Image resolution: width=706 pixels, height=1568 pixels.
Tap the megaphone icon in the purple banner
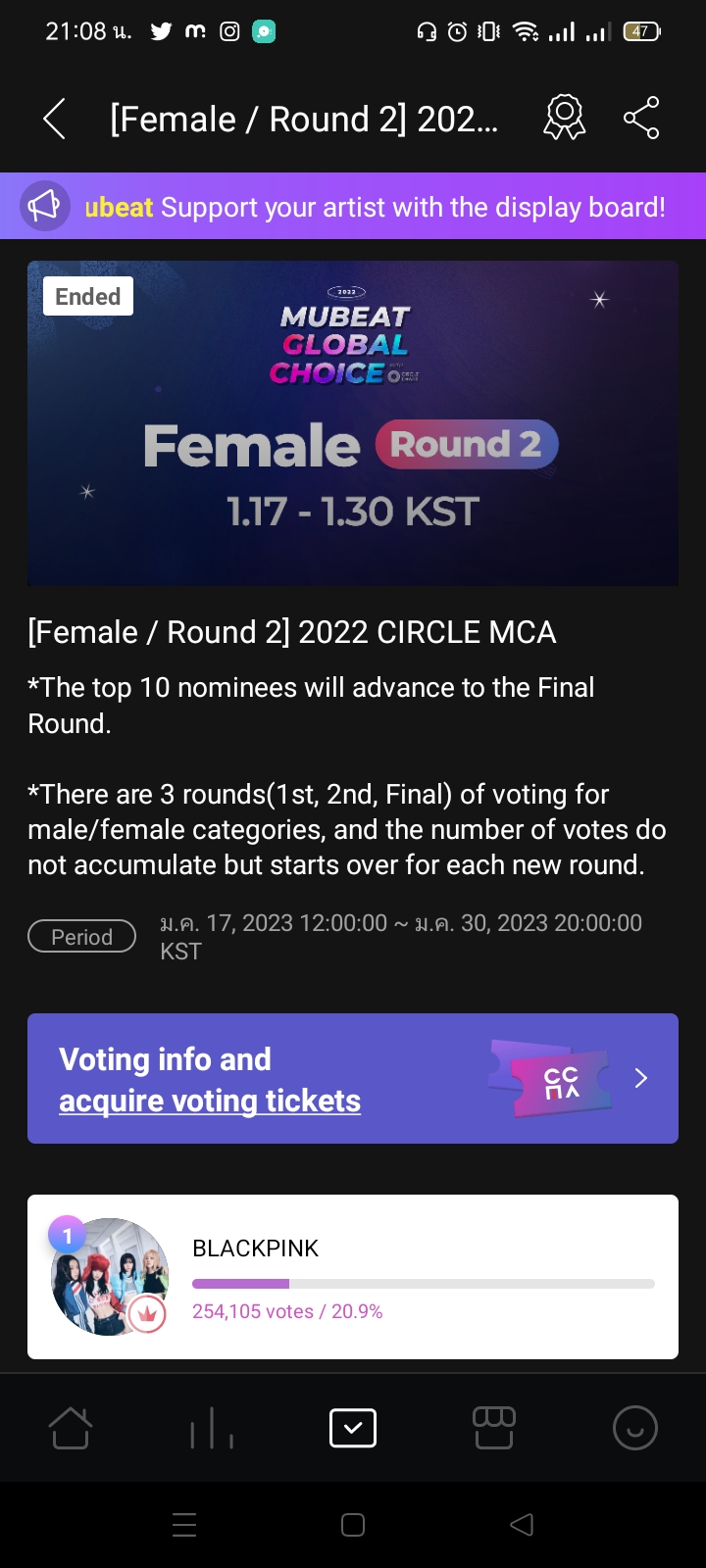[x=44, y=206]
